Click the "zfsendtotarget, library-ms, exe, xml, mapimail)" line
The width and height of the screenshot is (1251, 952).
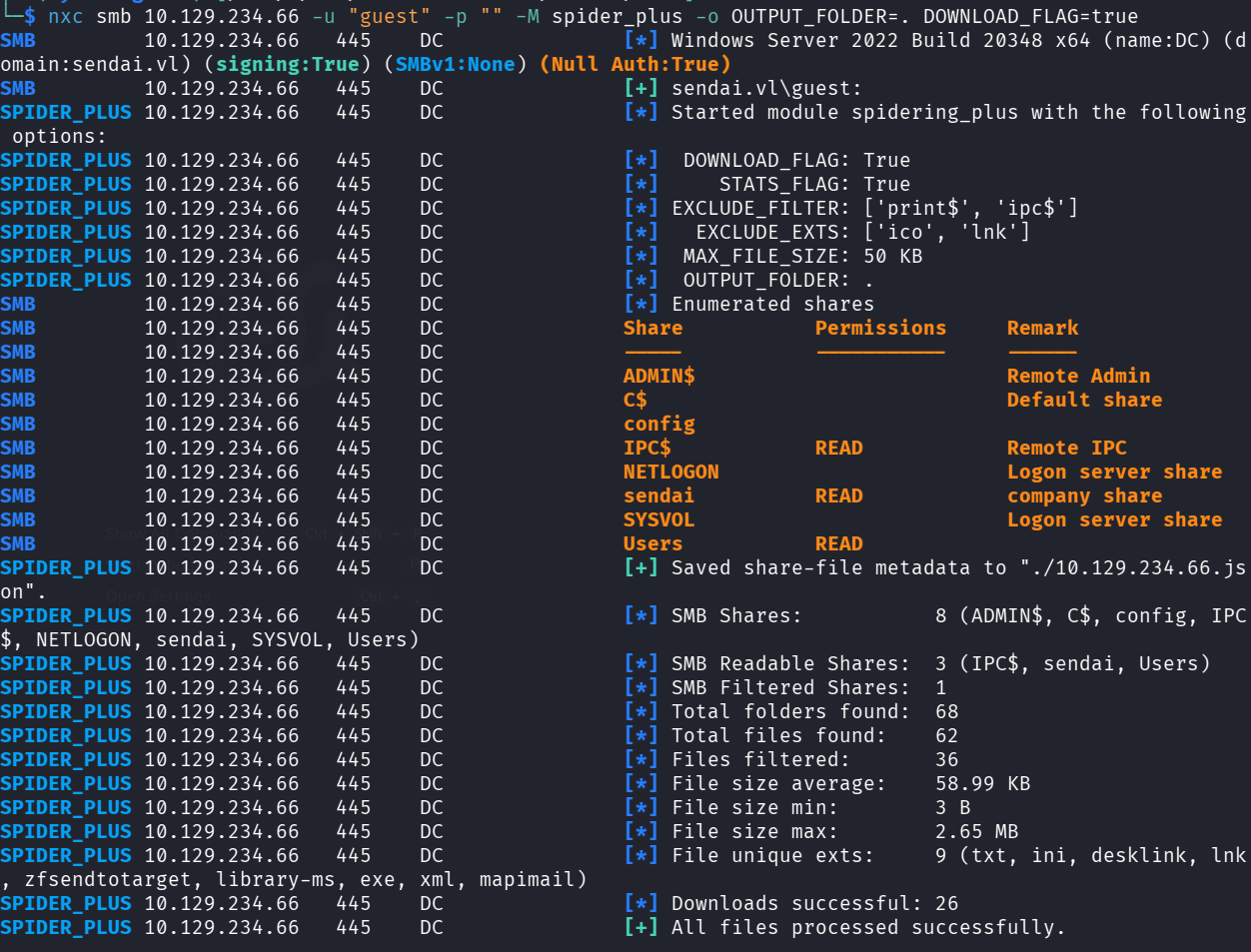tap(306, 879)
